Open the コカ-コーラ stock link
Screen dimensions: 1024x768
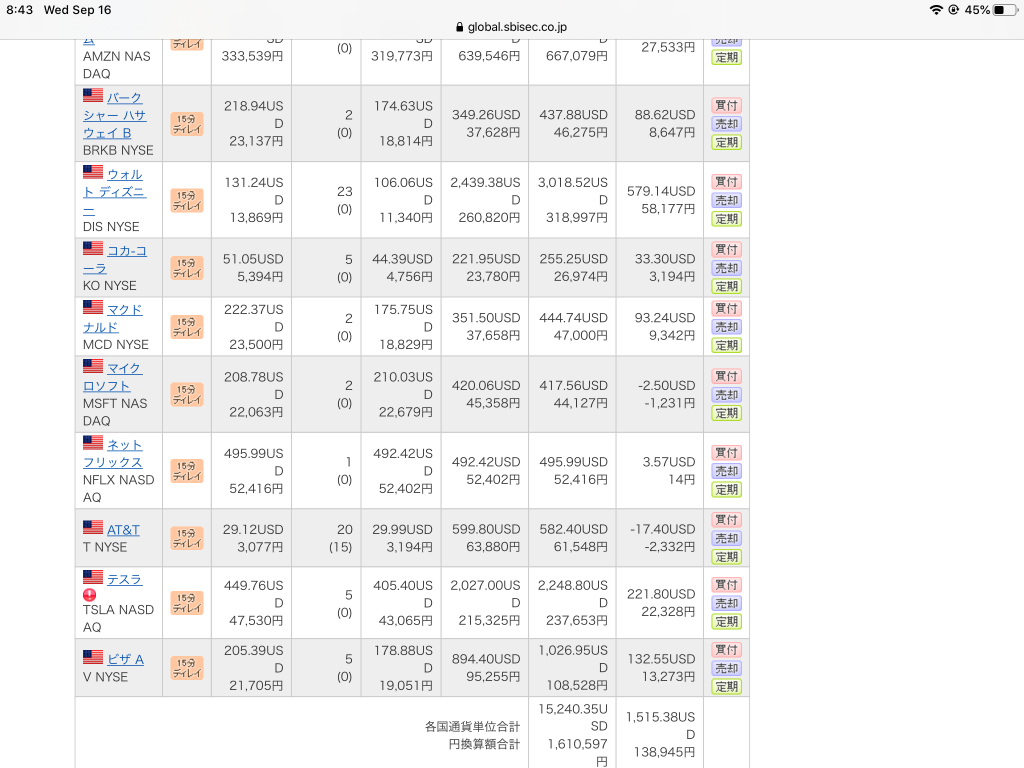coord(115,259)
